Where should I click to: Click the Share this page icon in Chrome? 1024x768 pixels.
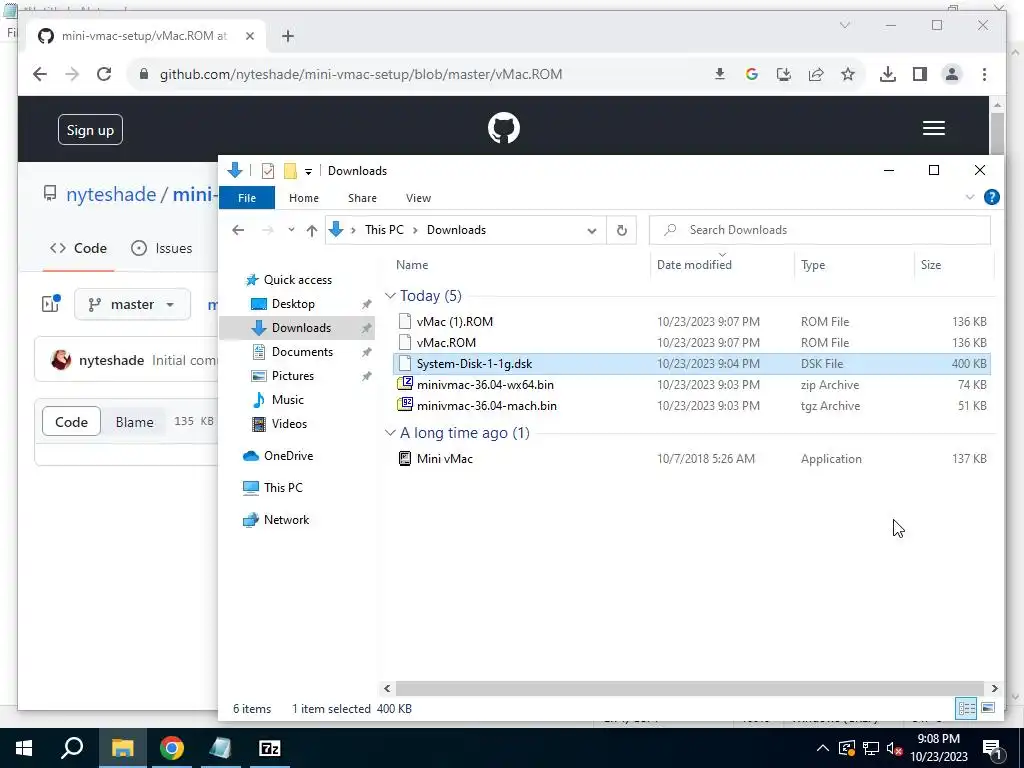[816, 74]
